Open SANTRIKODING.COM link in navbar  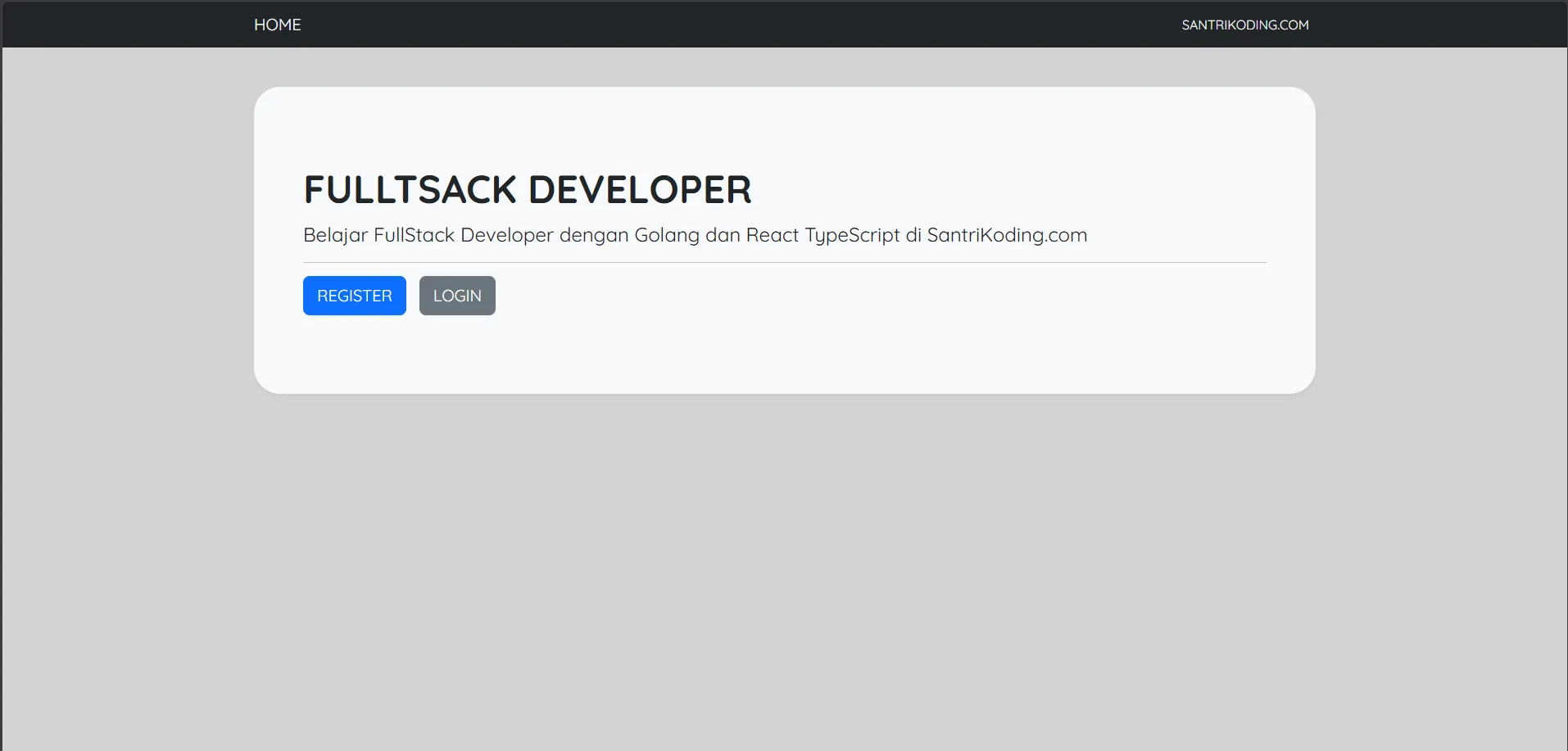(x=1244, y=25)
